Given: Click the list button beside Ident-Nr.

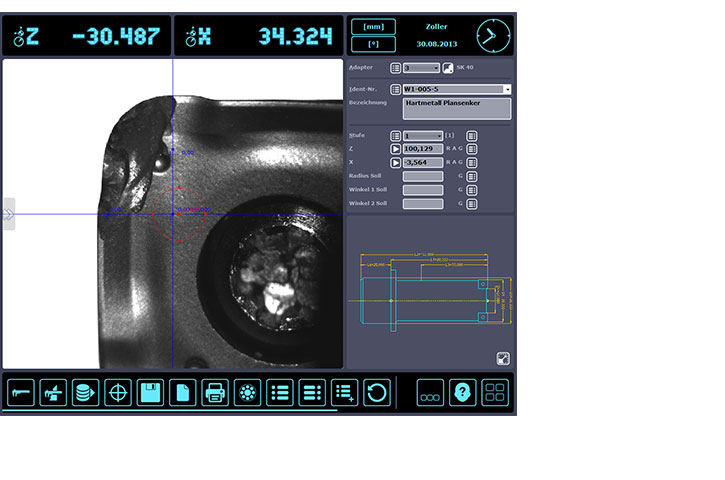Looking at the screenshot, I should click(x=396, y=90).
